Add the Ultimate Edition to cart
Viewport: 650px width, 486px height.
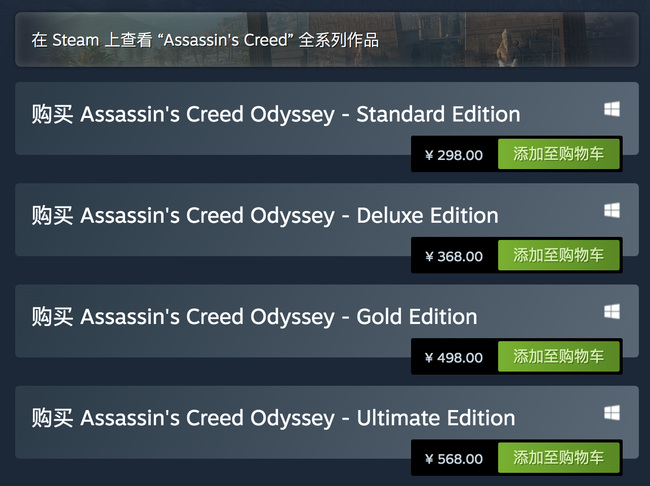(x=558, y=458)
